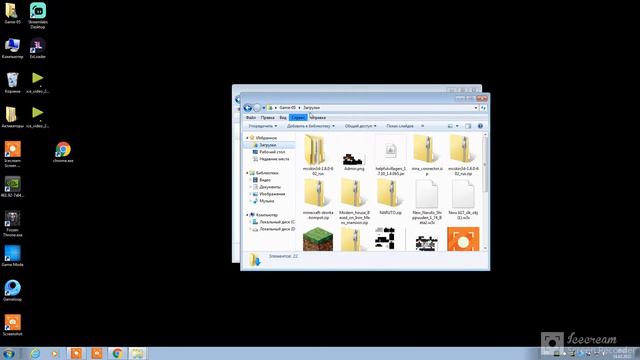
Task: Toggle the preview pane button
Action: (468, 126)
